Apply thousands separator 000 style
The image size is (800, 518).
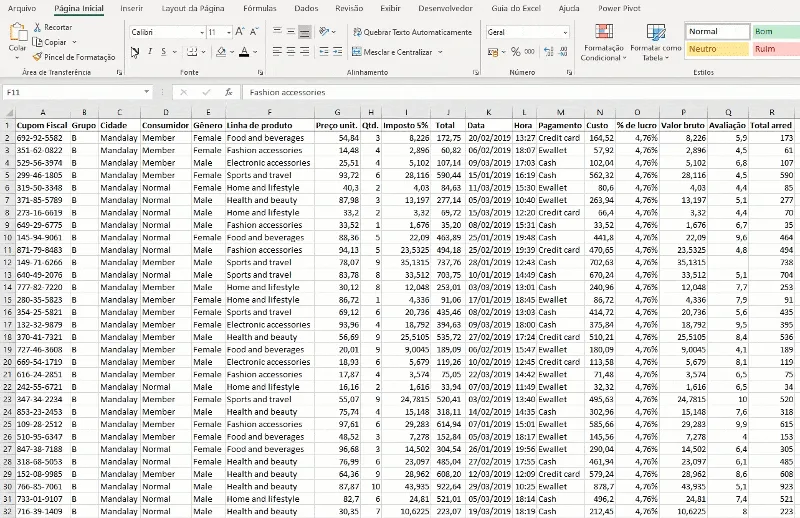[530, 52]
